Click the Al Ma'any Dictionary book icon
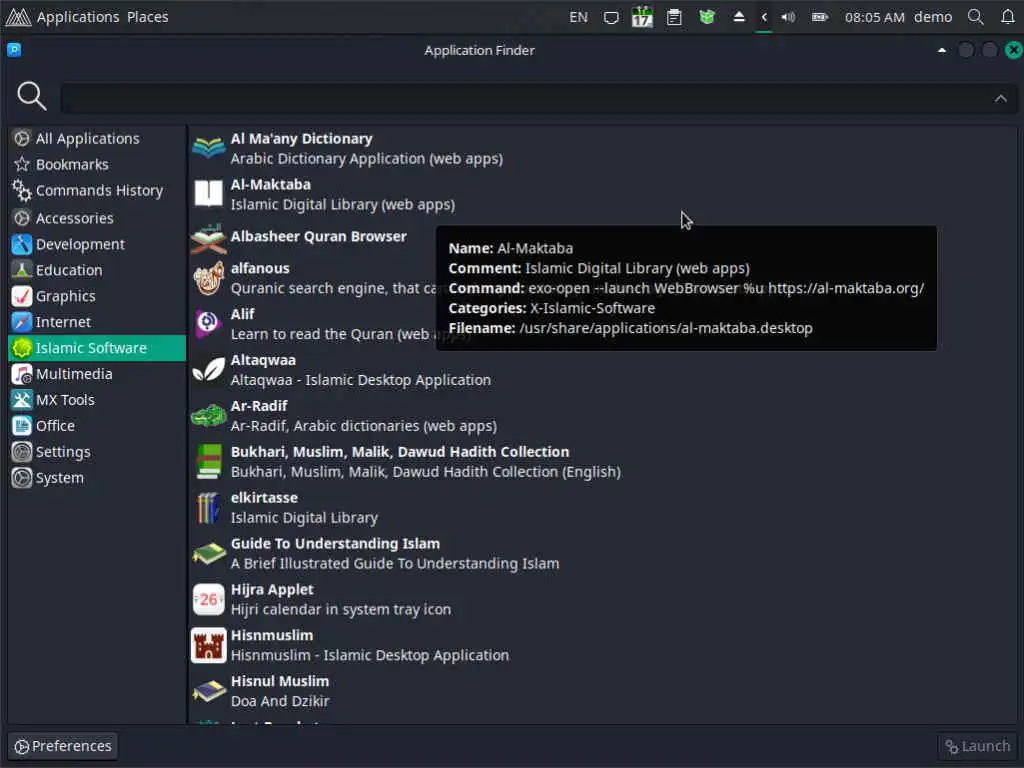Viewport: 1024px width, 768px height. coord(208,148)
